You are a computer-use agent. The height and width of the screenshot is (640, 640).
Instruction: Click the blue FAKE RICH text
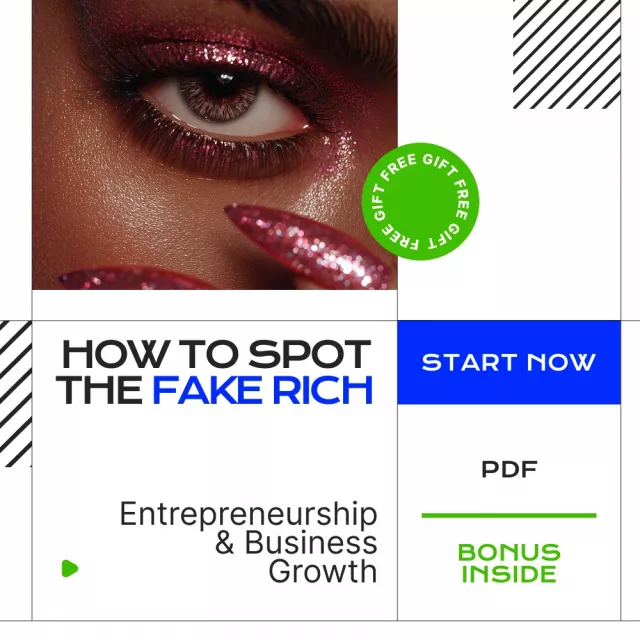[x=262, y=390]
